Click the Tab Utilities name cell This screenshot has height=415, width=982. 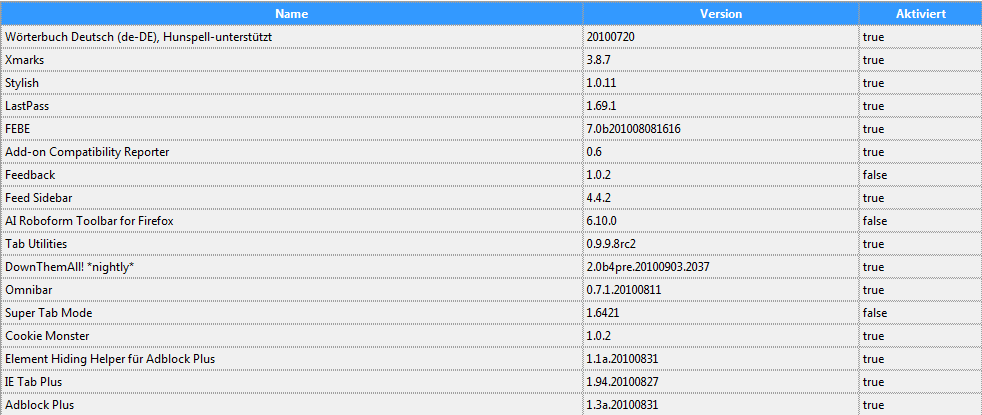click(37, 244)
